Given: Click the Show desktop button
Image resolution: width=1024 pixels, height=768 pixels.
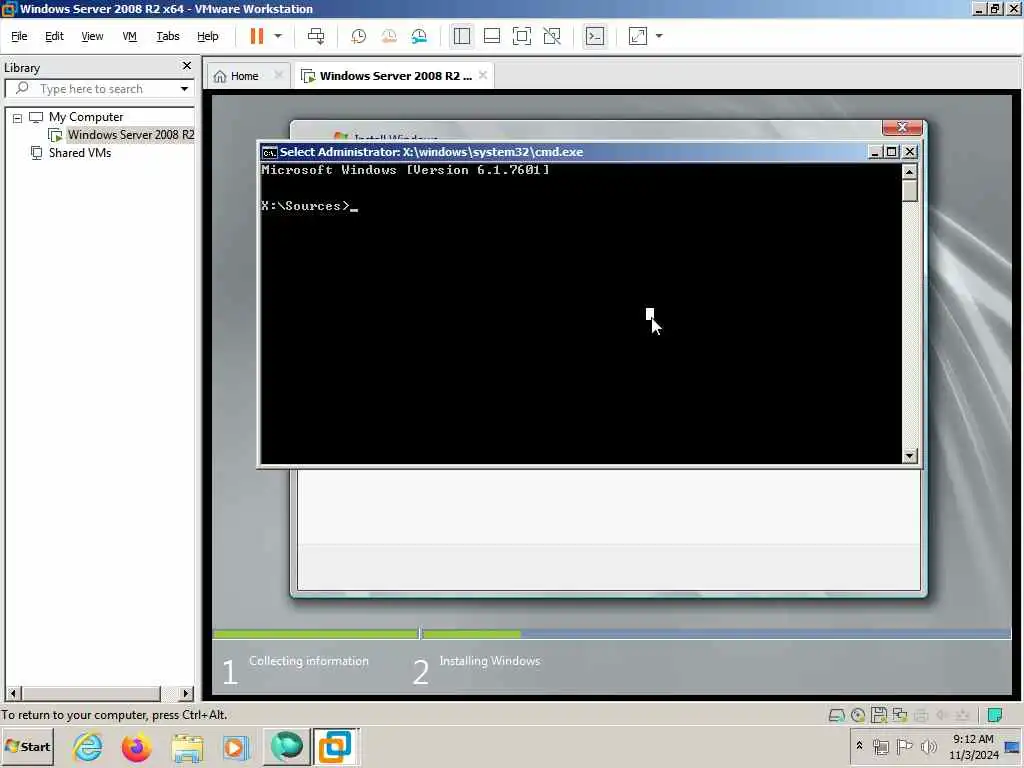Looking at the screenshot, I should click(1013, 746).
